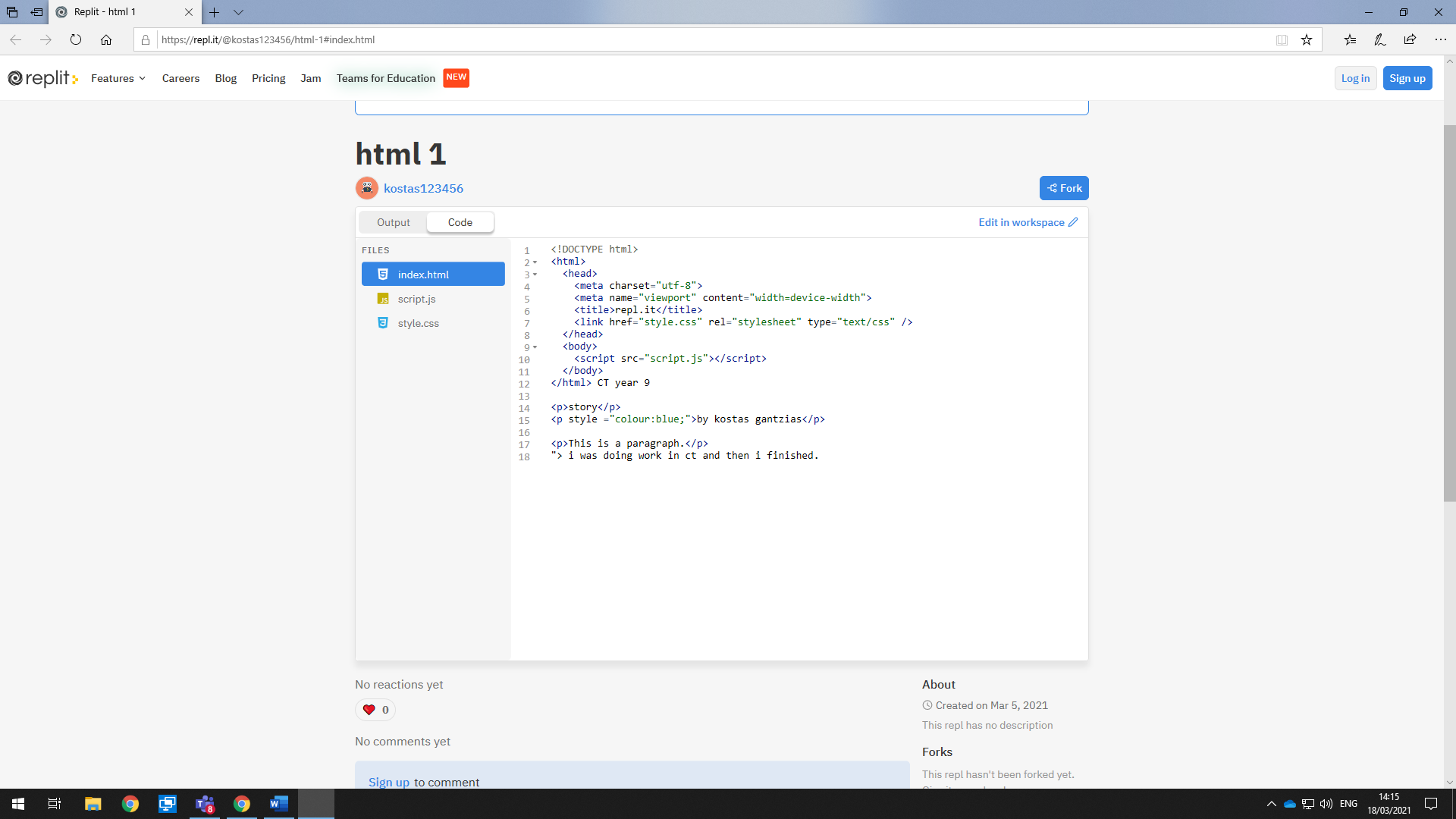The height and width of the screenshot is (819, 1456).
Task: Click the network tray icon
Action: click(x=1308, y=804)
